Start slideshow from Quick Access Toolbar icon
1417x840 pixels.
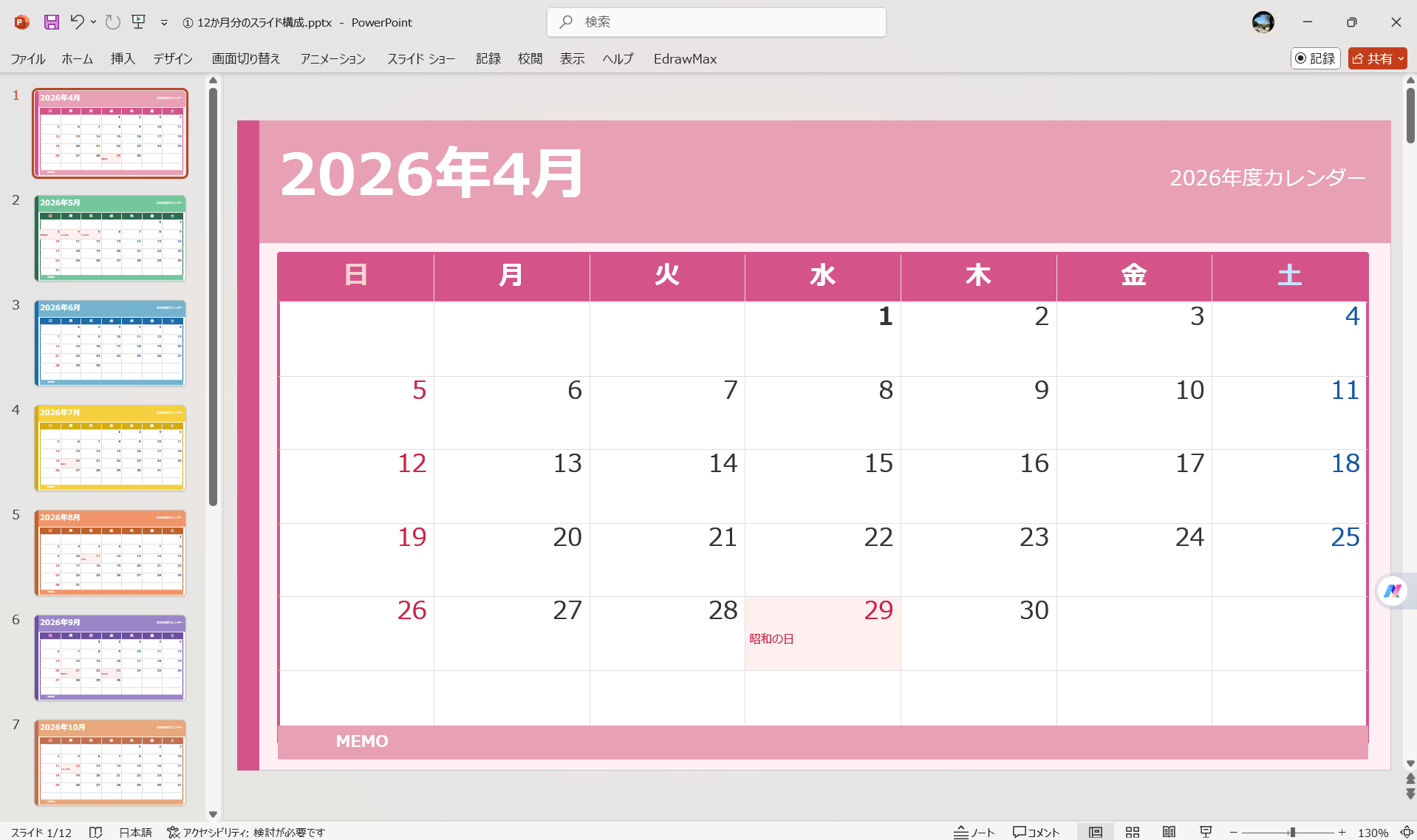(138, 22)
